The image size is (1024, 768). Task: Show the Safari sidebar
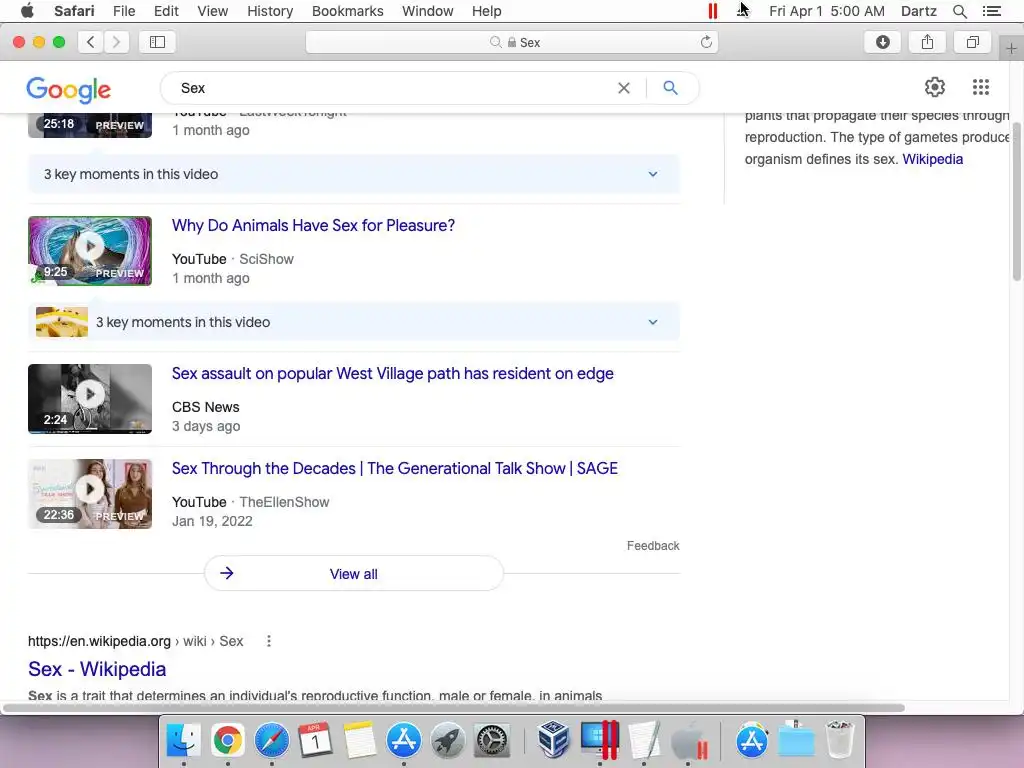point(157,42)
